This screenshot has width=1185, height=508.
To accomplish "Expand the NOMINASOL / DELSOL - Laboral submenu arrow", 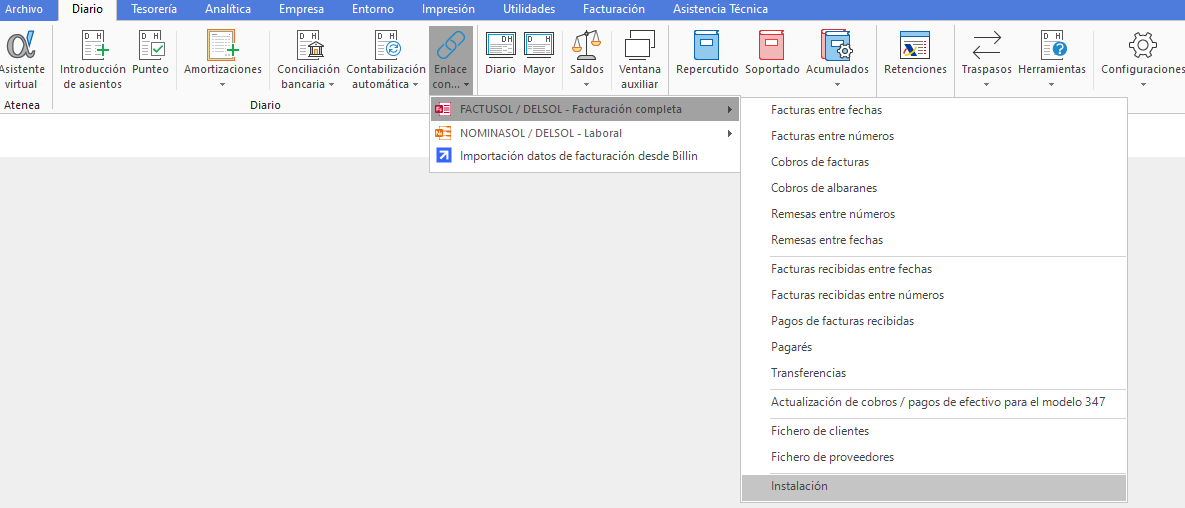I will tap(730, 134).
